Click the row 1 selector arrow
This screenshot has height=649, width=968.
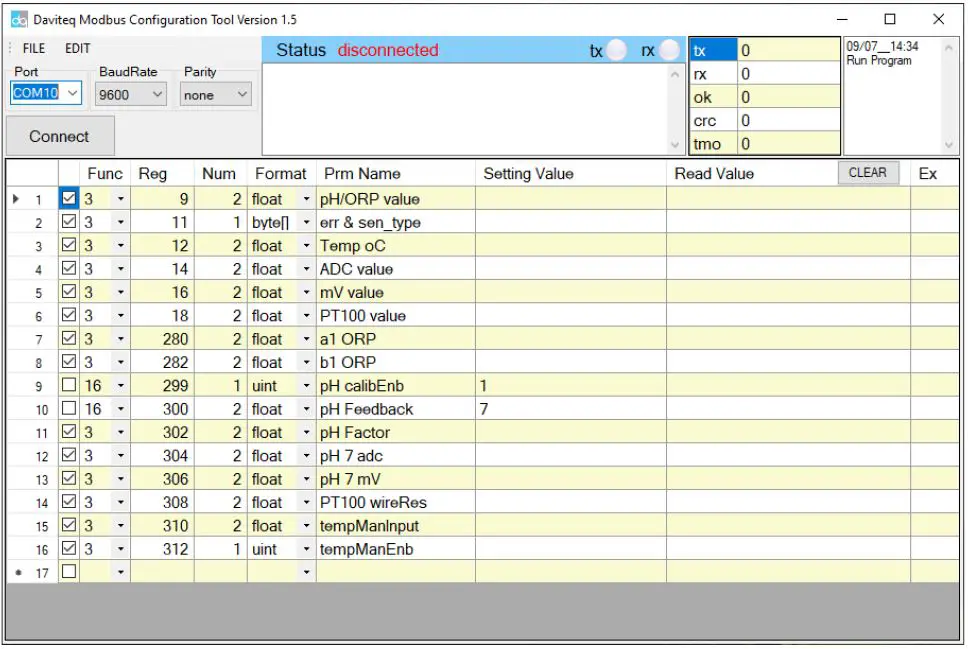click(16, 199)
